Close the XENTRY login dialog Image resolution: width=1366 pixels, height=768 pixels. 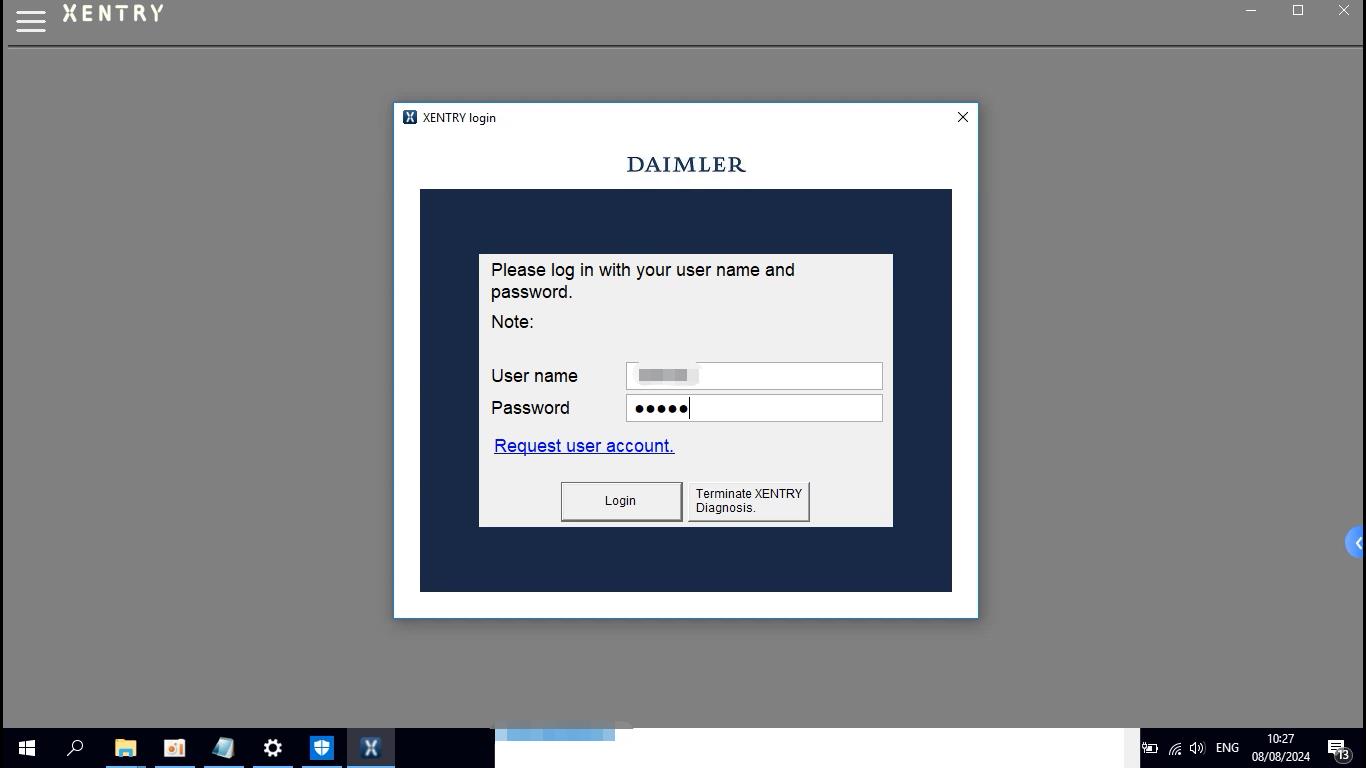pos(963,117)
